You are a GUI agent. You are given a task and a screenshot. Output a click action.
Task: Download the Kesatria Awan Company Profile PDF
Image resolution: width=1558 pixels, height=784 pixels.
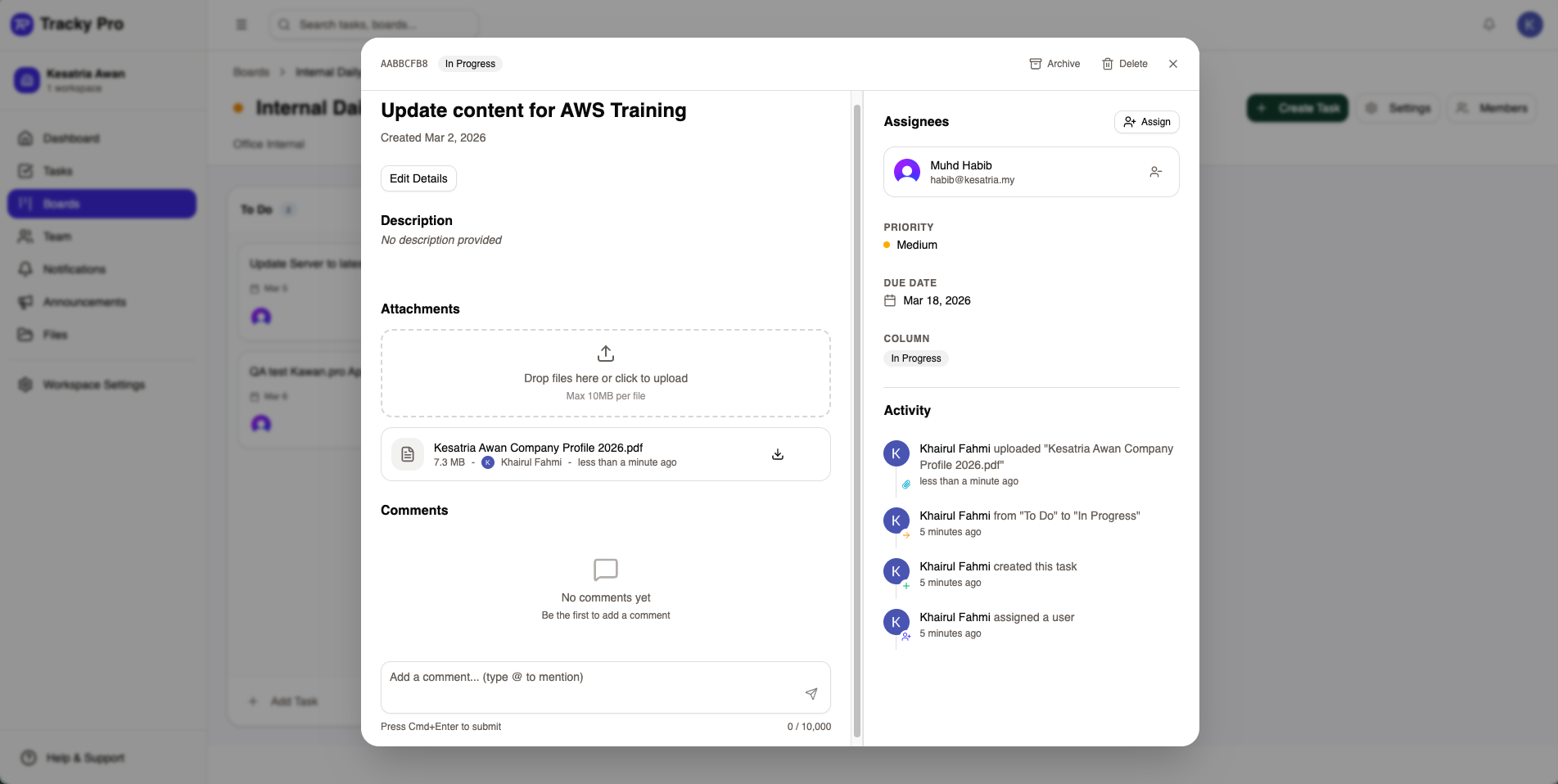(x=777, y=453)
